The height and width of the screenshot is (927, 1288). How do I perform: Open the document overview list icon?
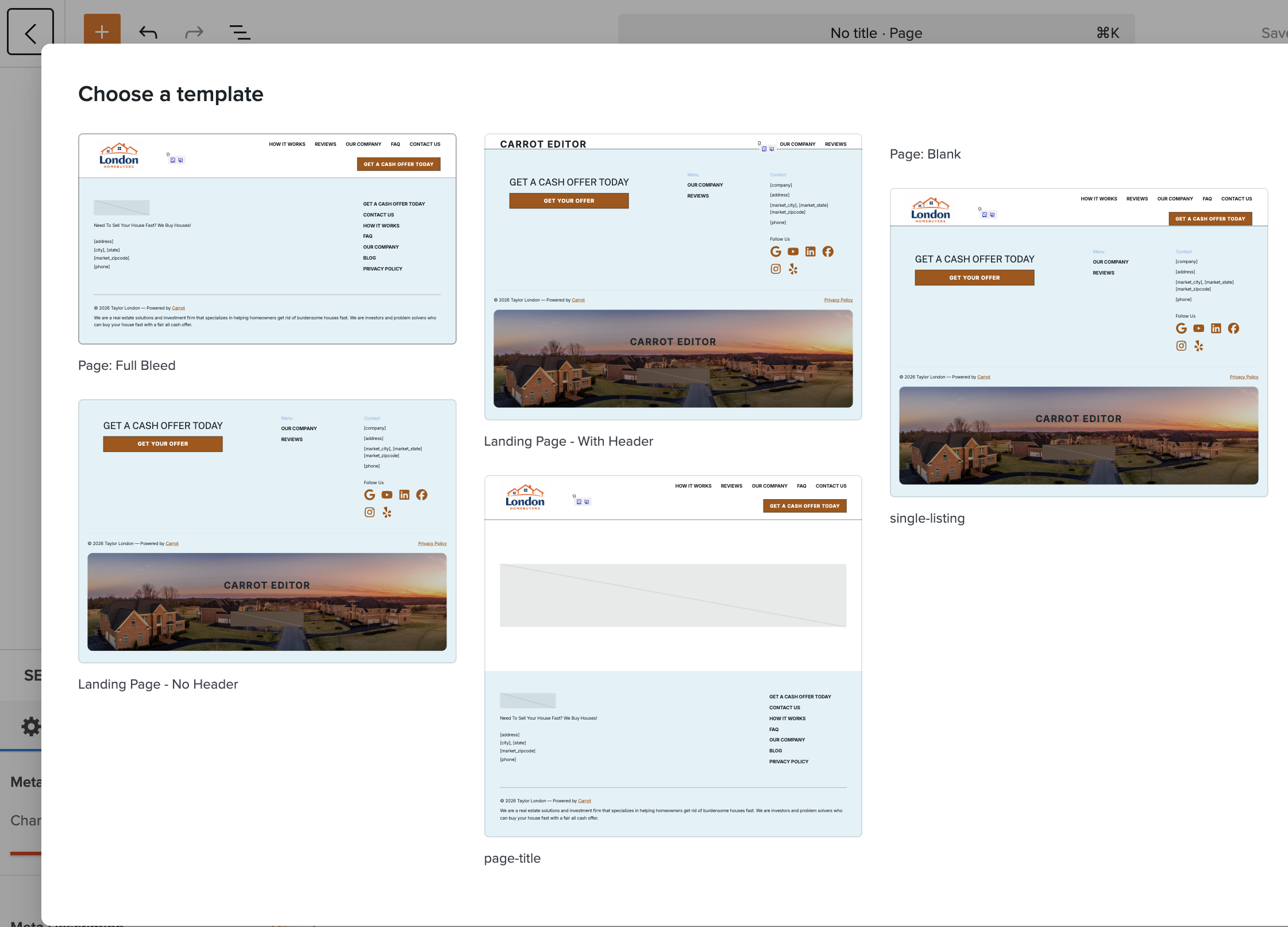click(x=240, y=32)
